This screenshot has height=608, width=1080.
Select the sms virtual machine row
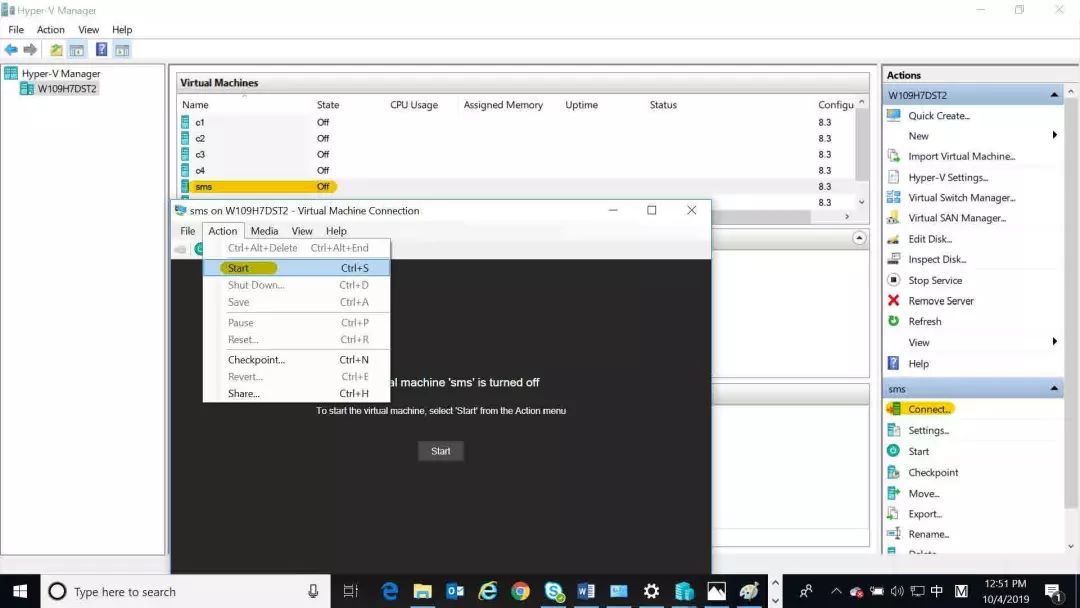pyautogui.click(x=517, y=187)
